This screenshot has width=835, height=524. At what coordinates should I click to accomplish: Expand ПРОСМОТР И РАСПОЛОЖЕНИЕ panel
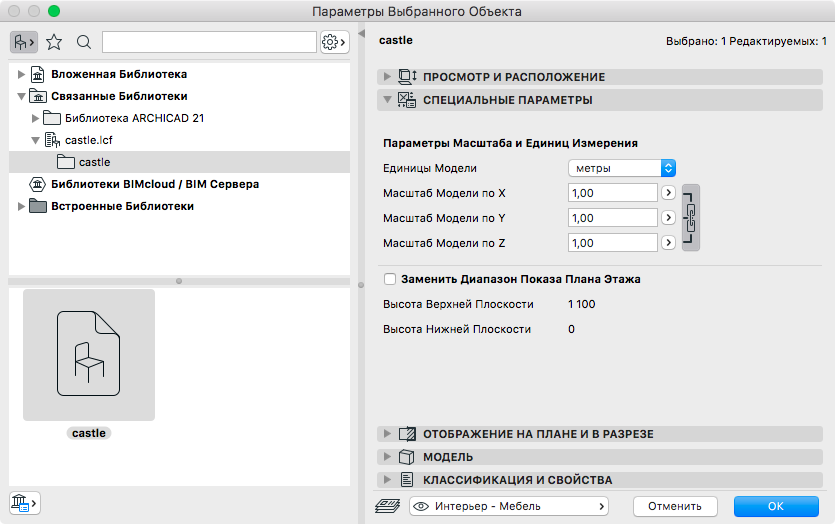click(387, 77)
